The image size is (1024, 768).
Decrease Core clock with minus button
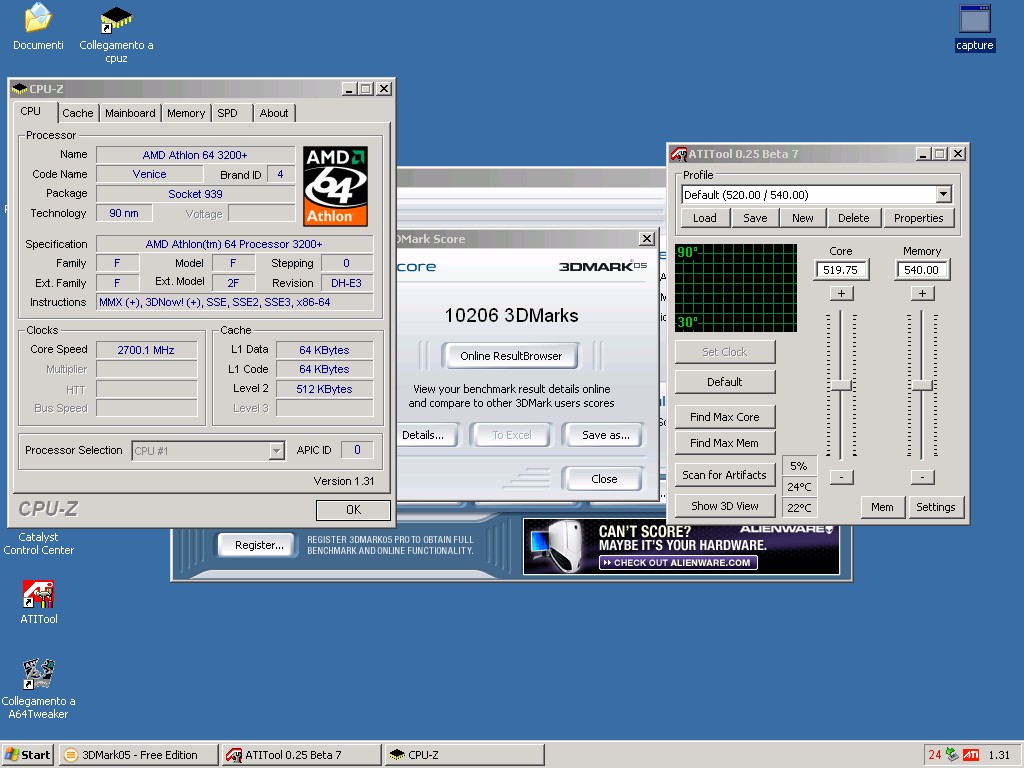tap(841, 477)
